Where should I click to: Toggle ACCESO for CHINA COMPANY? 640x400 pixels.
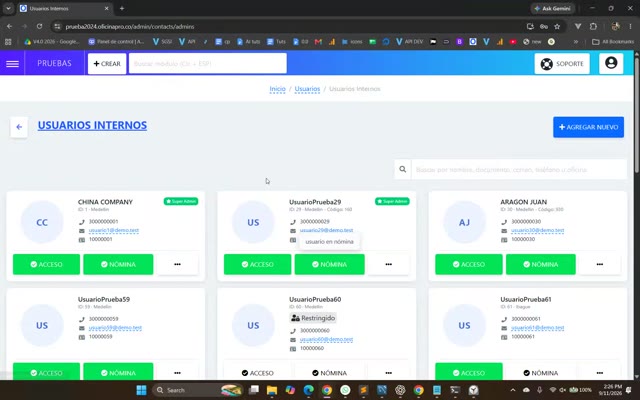(x=47, y=264)
